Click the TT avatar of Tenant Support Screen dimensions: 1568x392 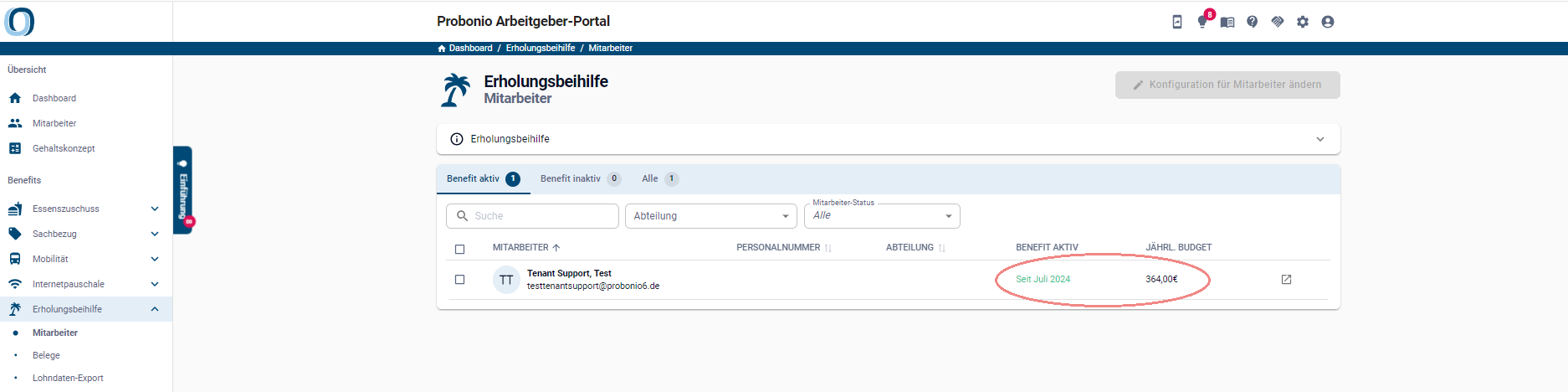coord(506,280)
